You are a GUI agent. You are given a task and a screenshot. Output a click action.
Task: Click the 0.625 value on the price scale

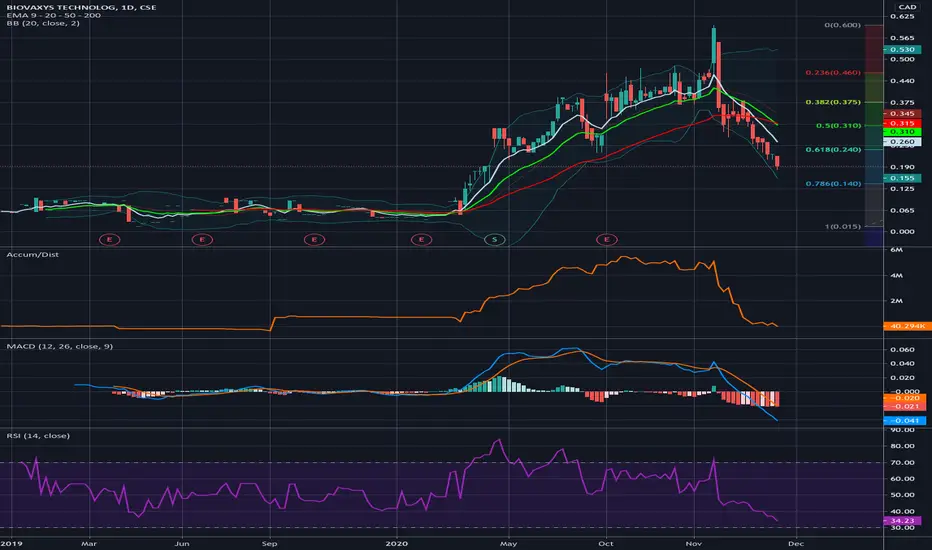pos(902,16)
